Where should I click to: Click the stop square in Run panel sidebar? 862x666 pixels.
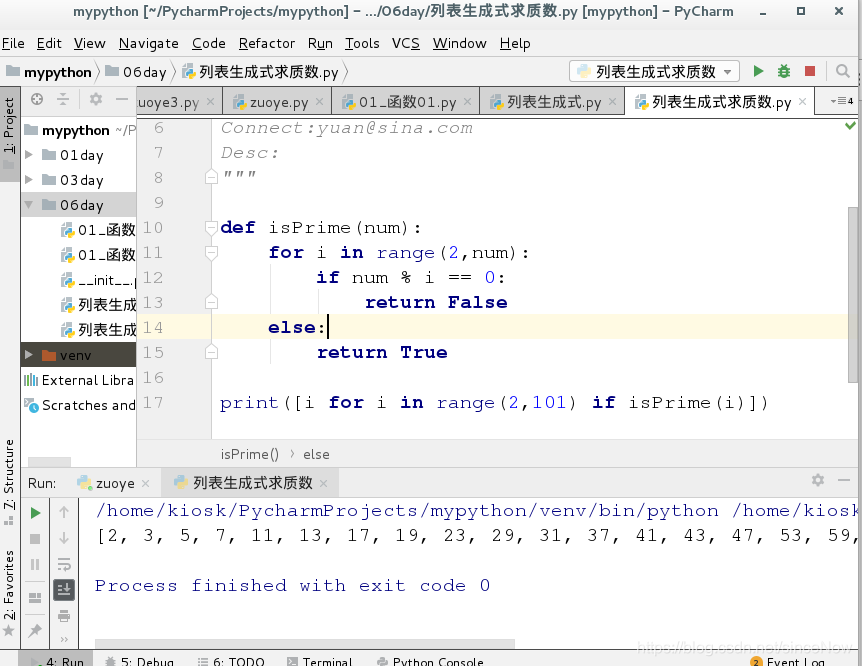point(35,539)
